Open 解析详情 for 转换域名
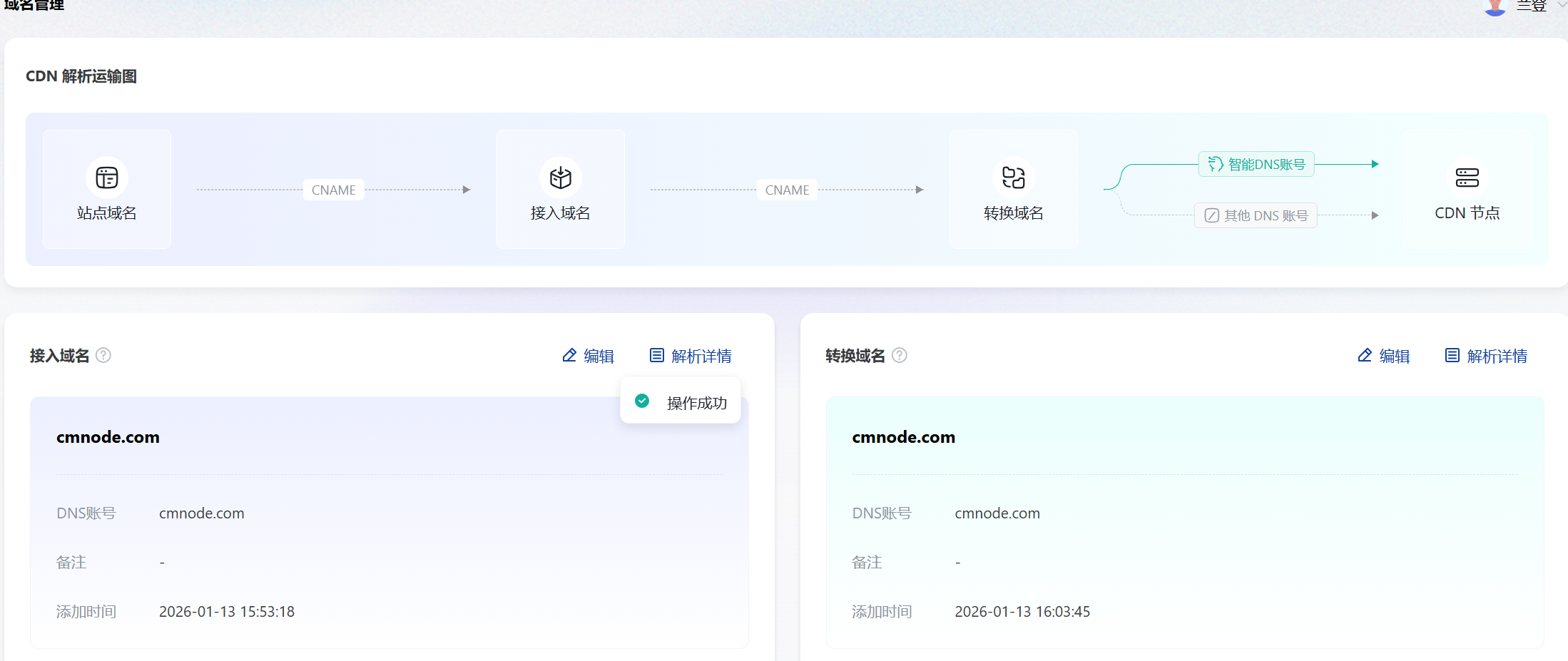Screen dimensions: 1568x661 pos(1486,356)
